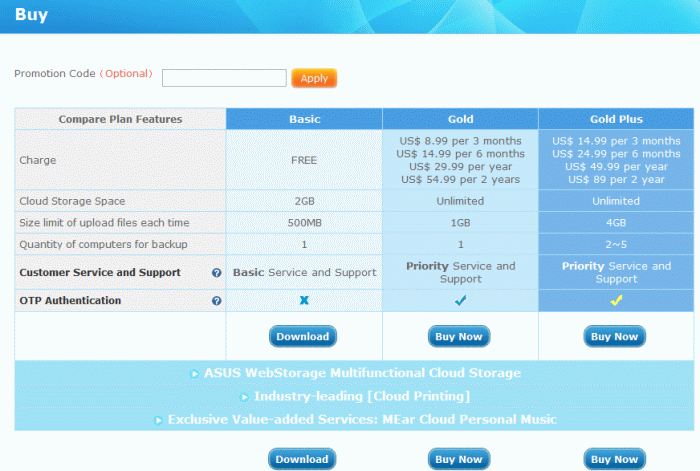
Task: Click the 2GB storage cell
Action: coord(304,201)
